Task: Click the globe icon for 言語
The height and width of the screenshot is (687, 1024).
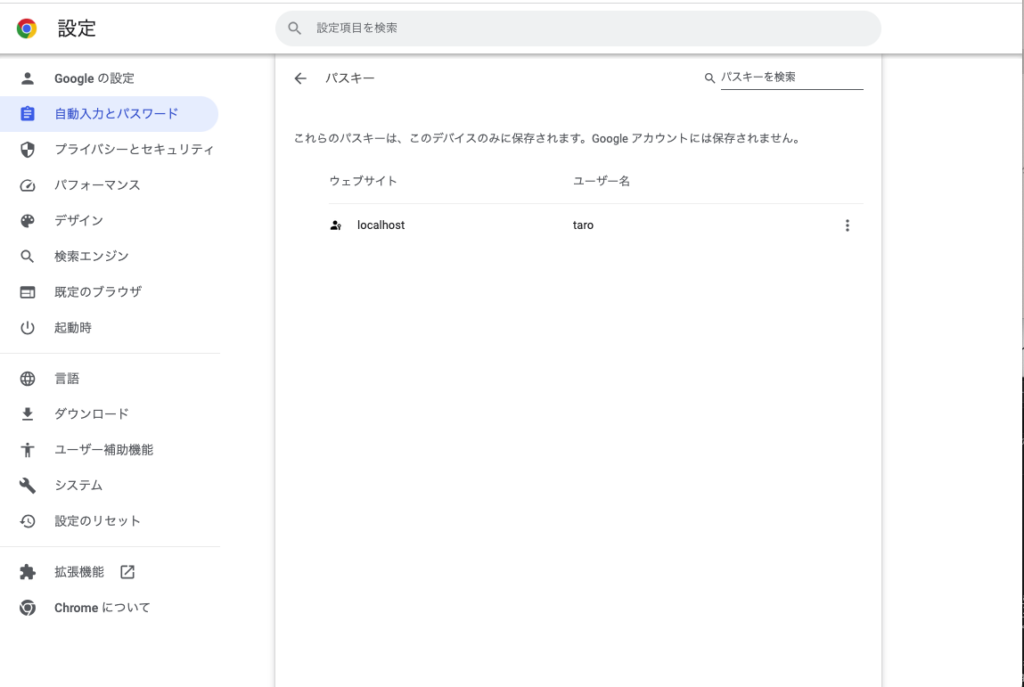Action: pos(27,379)
